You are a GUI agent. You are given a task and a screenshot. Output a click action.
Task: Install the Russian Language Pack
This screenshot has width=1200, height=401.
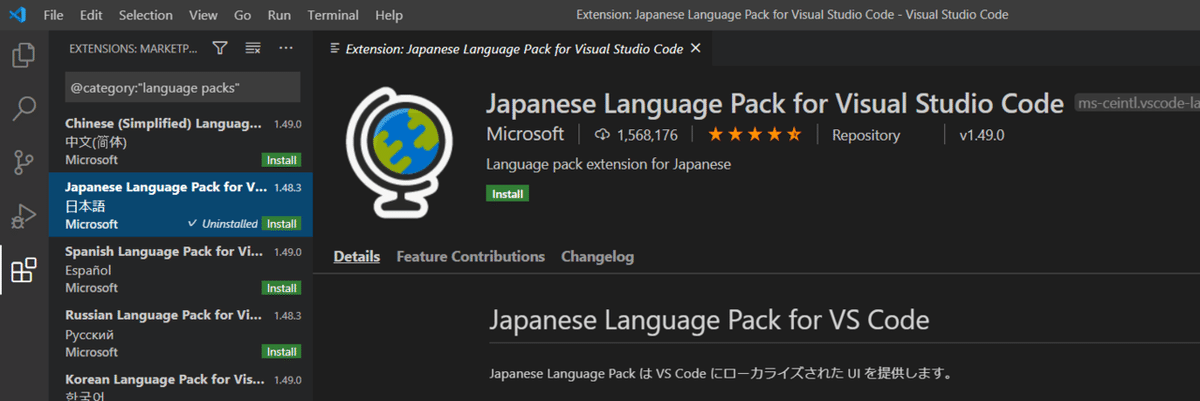coord(281,352)
